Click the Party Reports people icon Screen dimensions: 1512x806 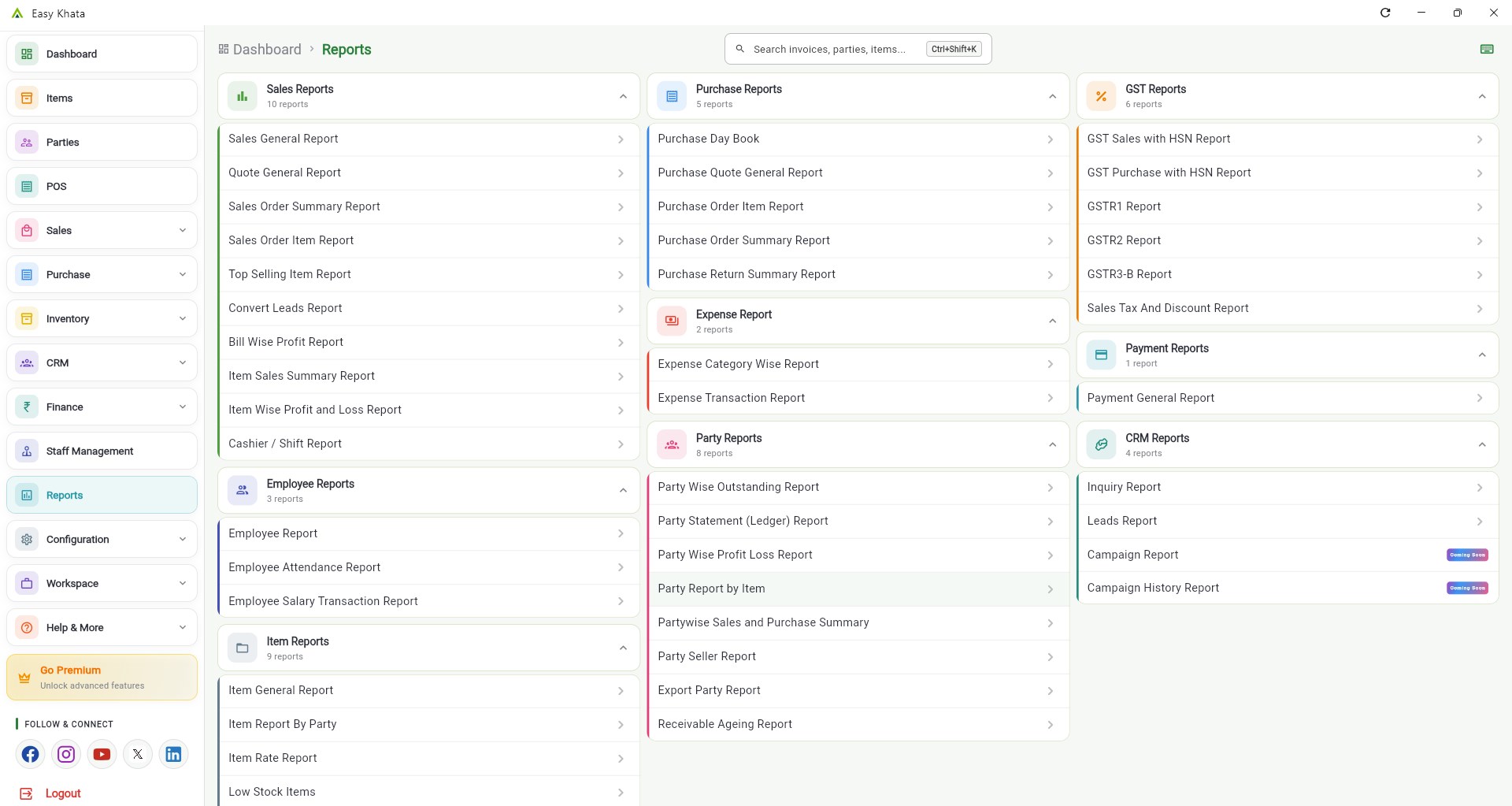pyautogui.click(x=672, y=444)
